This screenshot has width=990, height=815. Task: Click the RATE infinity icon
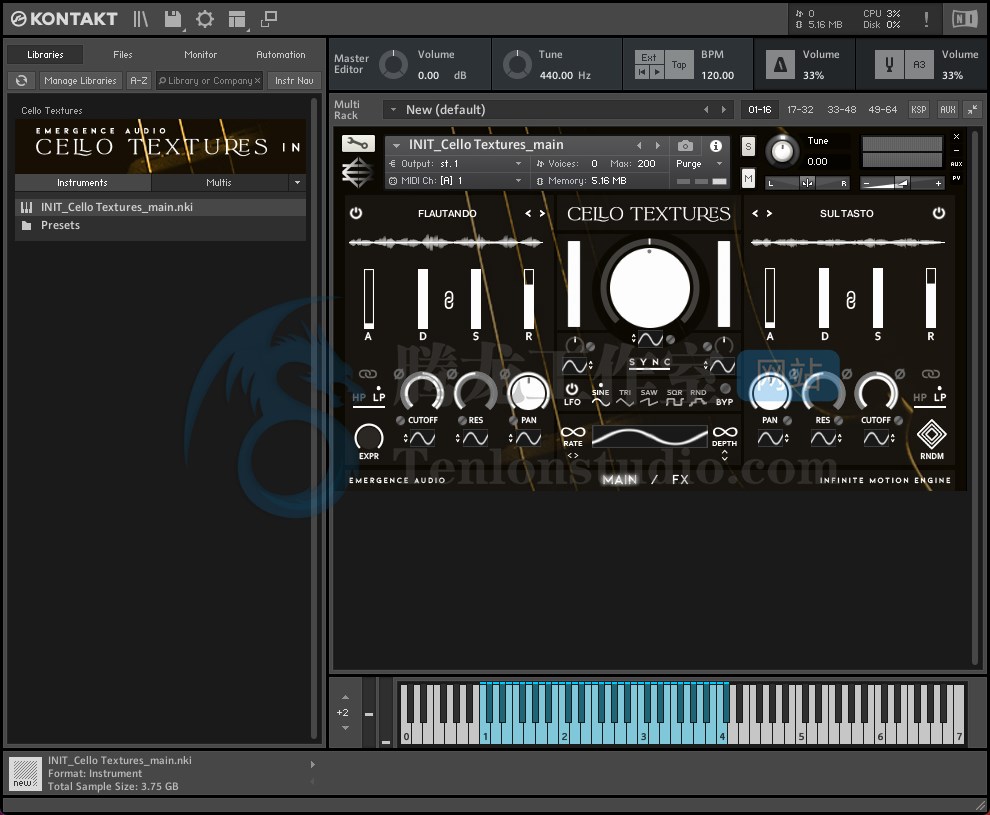coord(573,432)
